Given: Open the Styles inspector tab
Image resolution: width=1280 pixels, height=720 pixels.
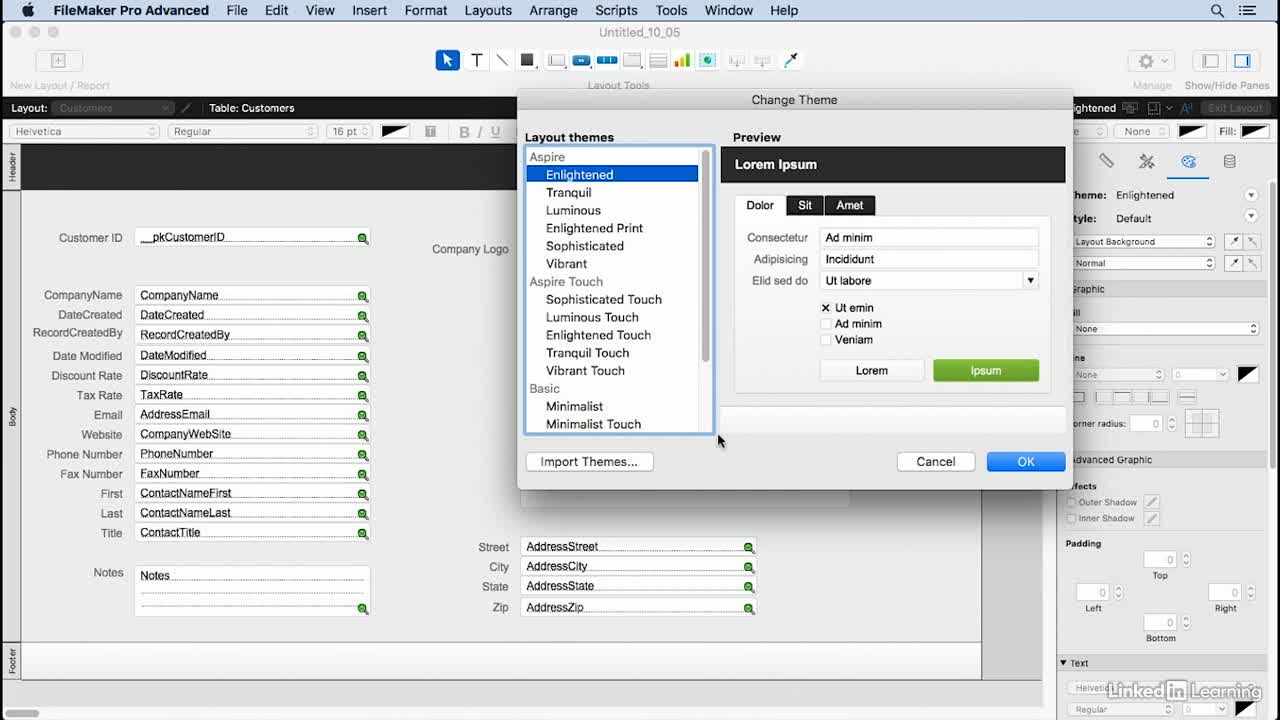Looking at the screenshot, I should pyautogui.click(x=1147, y=161).
